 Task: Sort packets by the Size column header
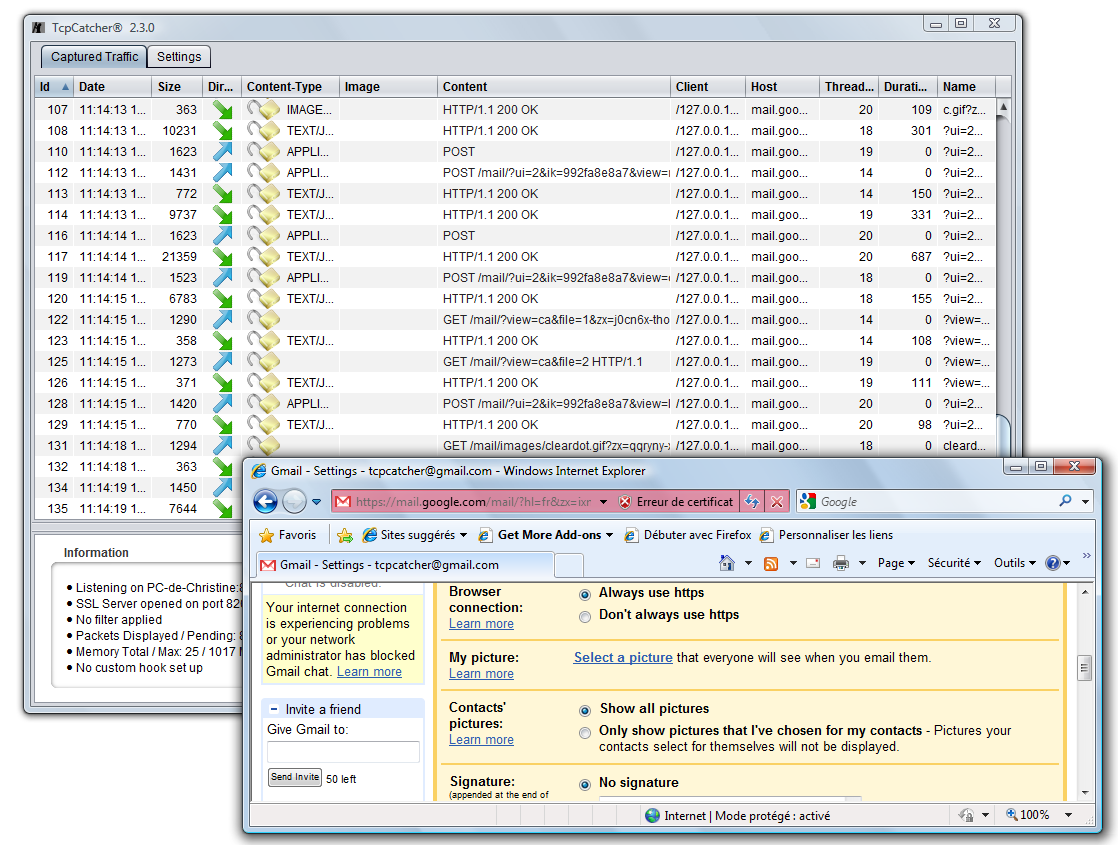(x=177, y=86)
